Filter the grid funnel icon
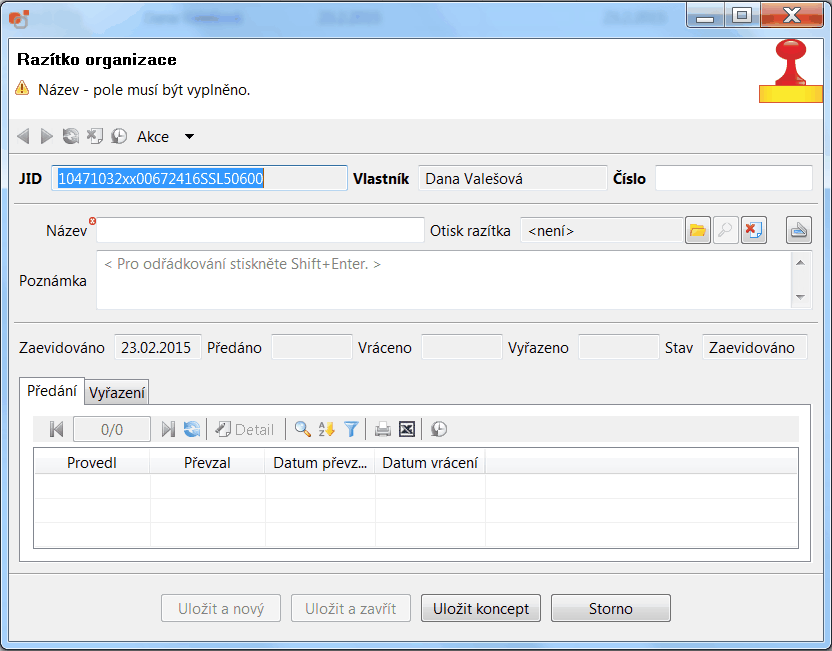The image size is (832, 651). [351, 429]
